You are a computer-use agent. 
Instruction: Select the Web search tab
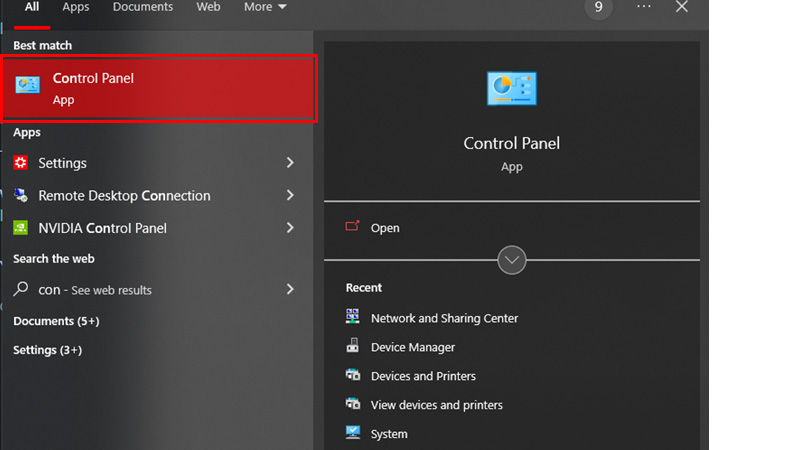coord(208,7)
